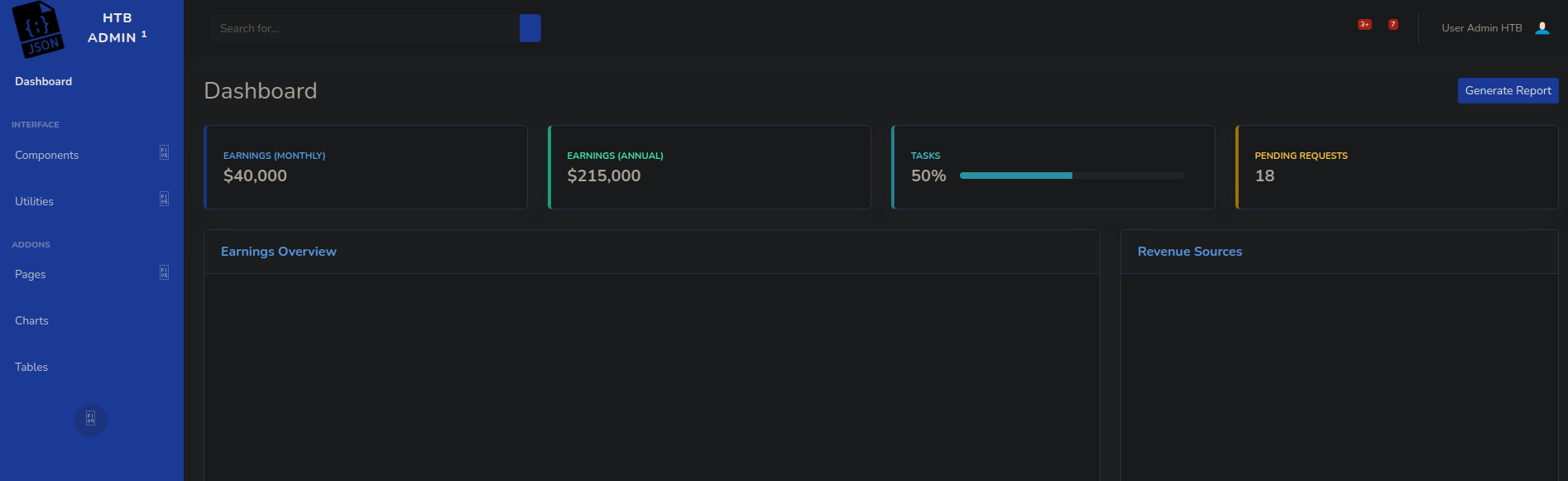Click the Tasks 50% progress bar
This screenshot has width=1568, height=481.
[1072, 176]
